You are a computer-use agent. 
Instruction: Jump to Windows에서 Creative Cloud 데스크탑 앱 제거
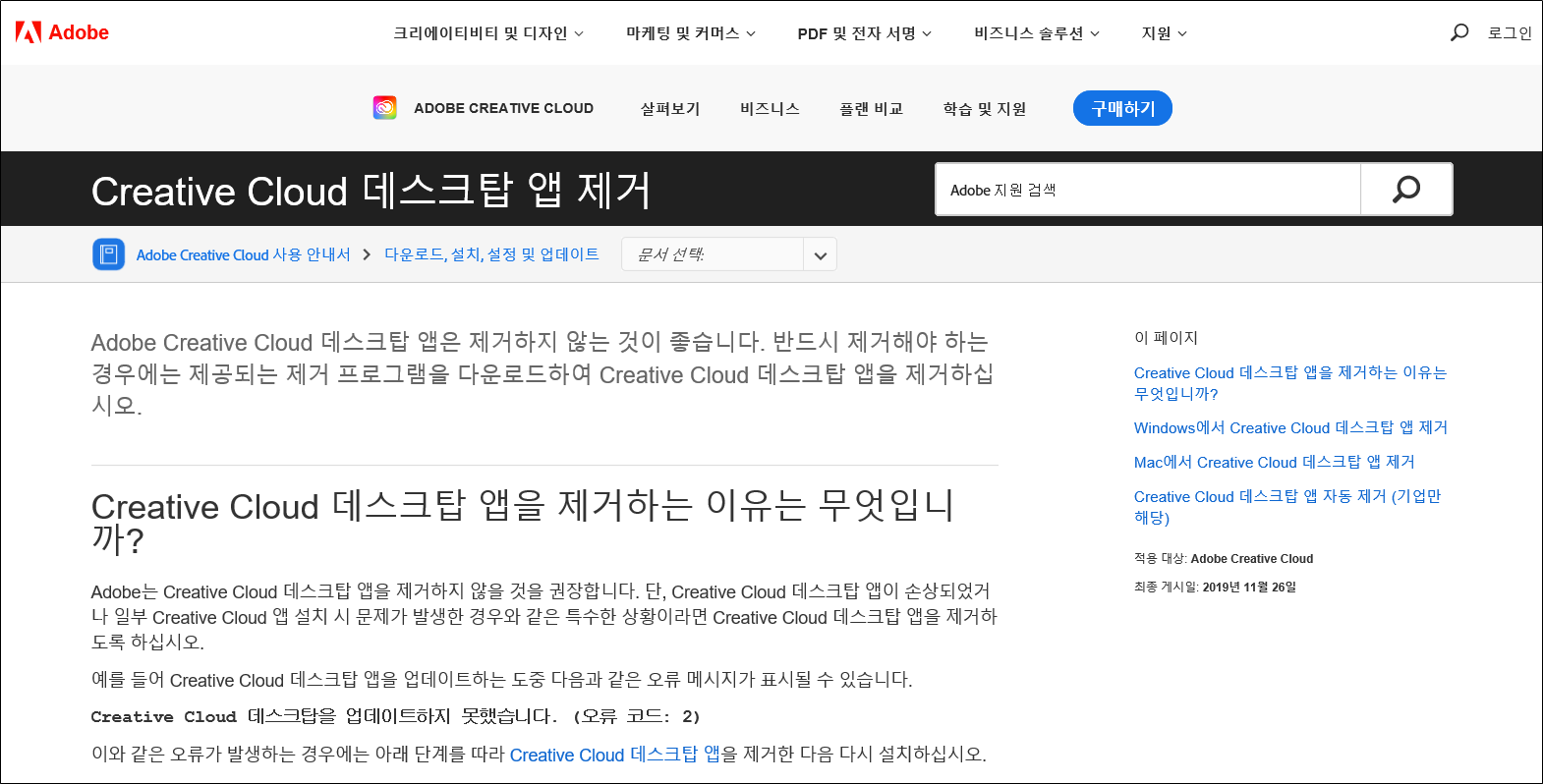click(x=1290, y=427)
